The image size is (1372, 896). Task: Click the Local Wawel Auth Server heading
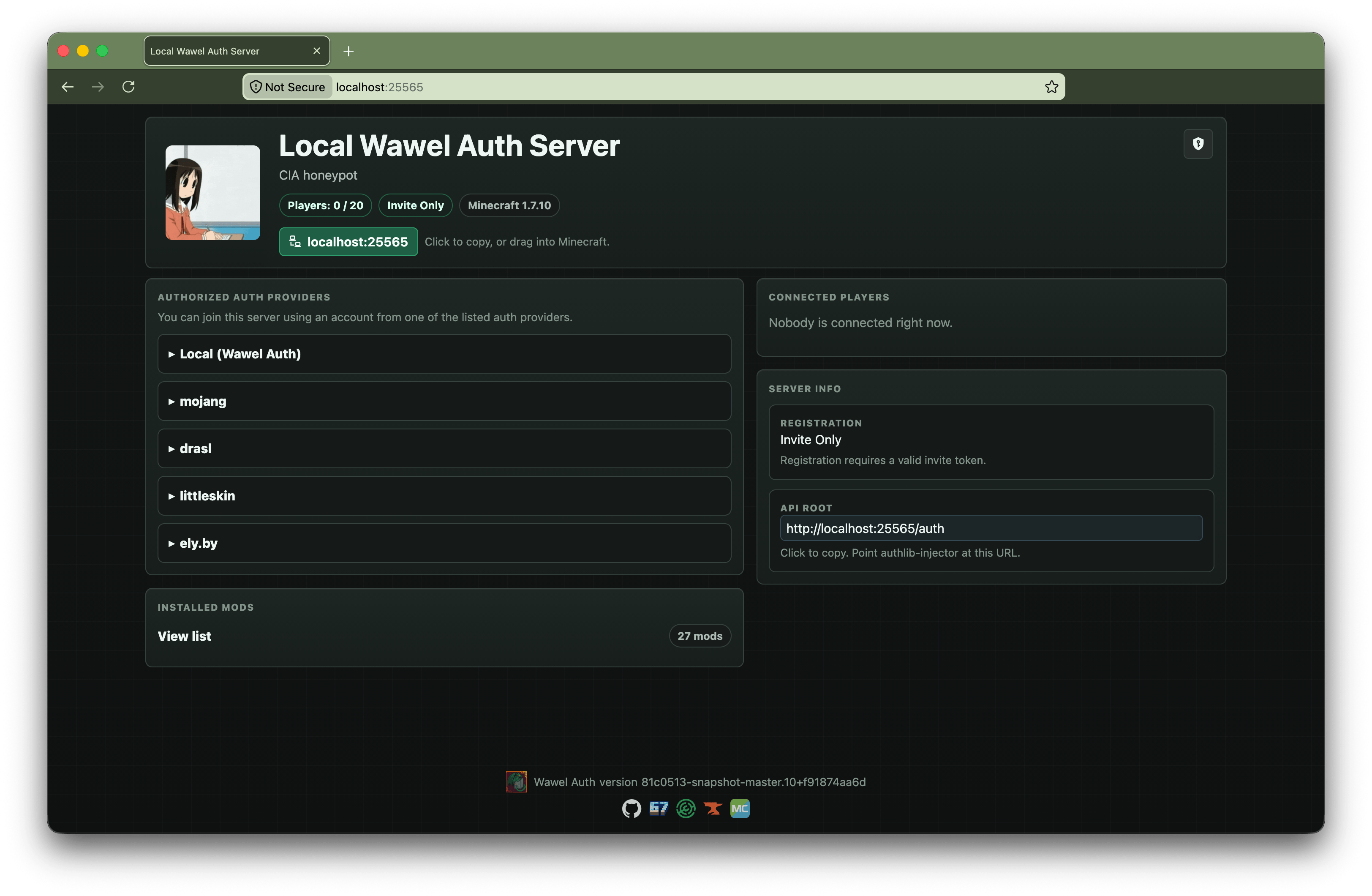click(449, 145)
